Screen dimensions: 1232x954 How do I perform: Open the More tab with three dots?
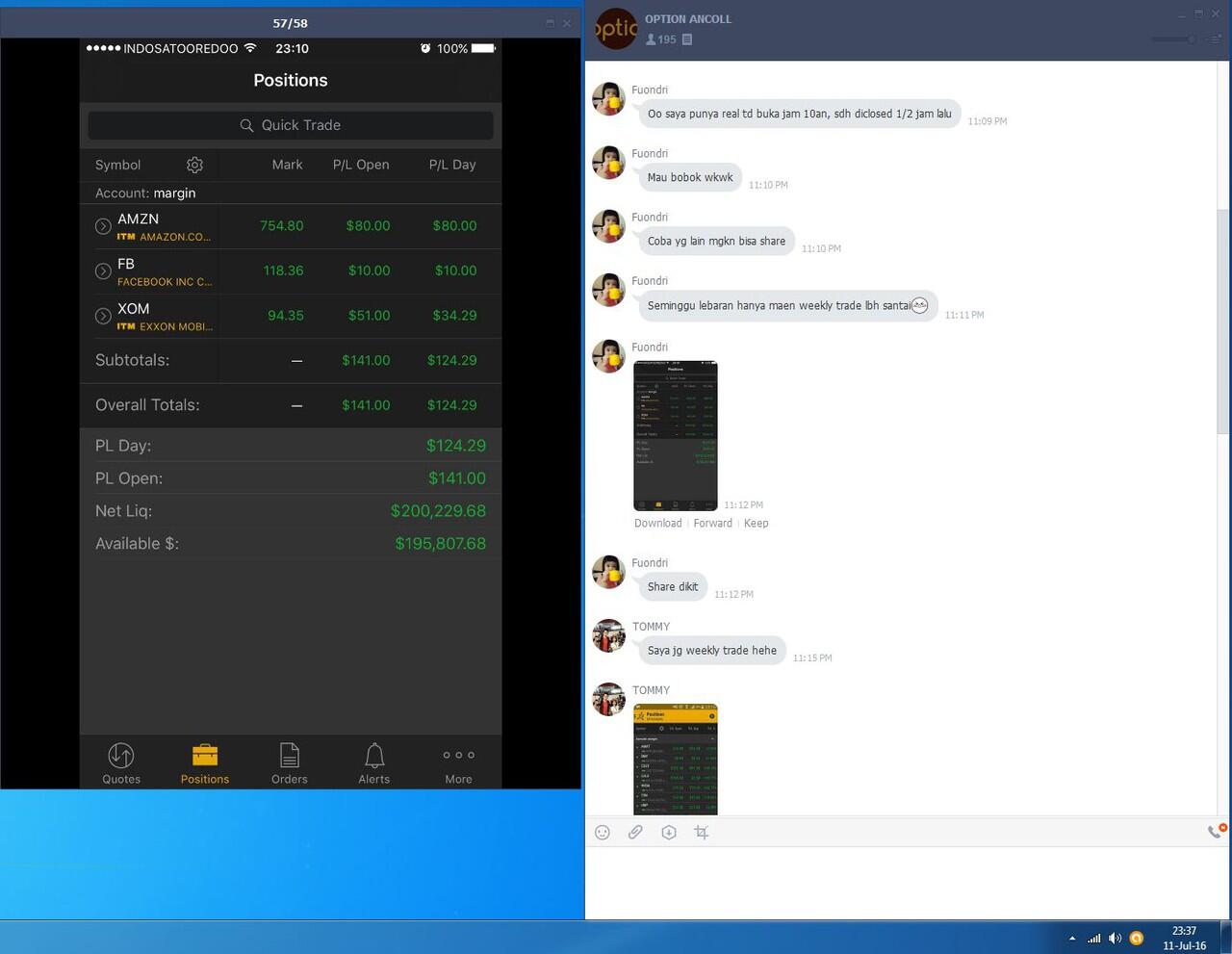click(x=458, y=764)
